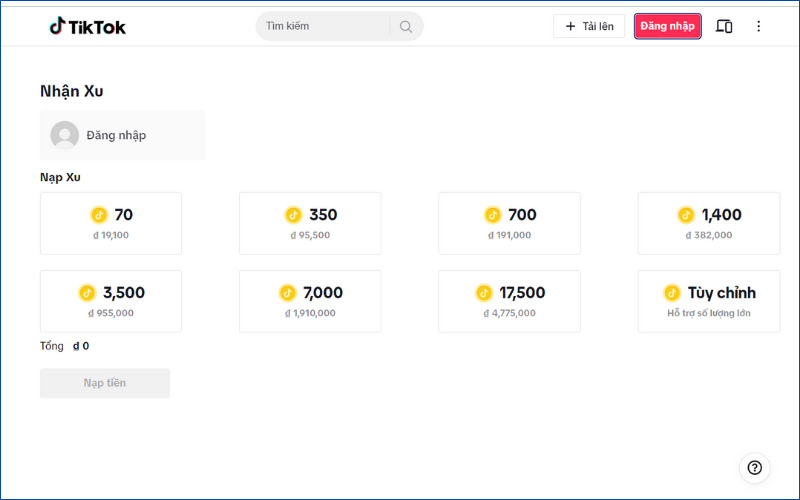Select the 70 coin package
The height and width of the screenshot is (500, 800).
coord(111,223)
